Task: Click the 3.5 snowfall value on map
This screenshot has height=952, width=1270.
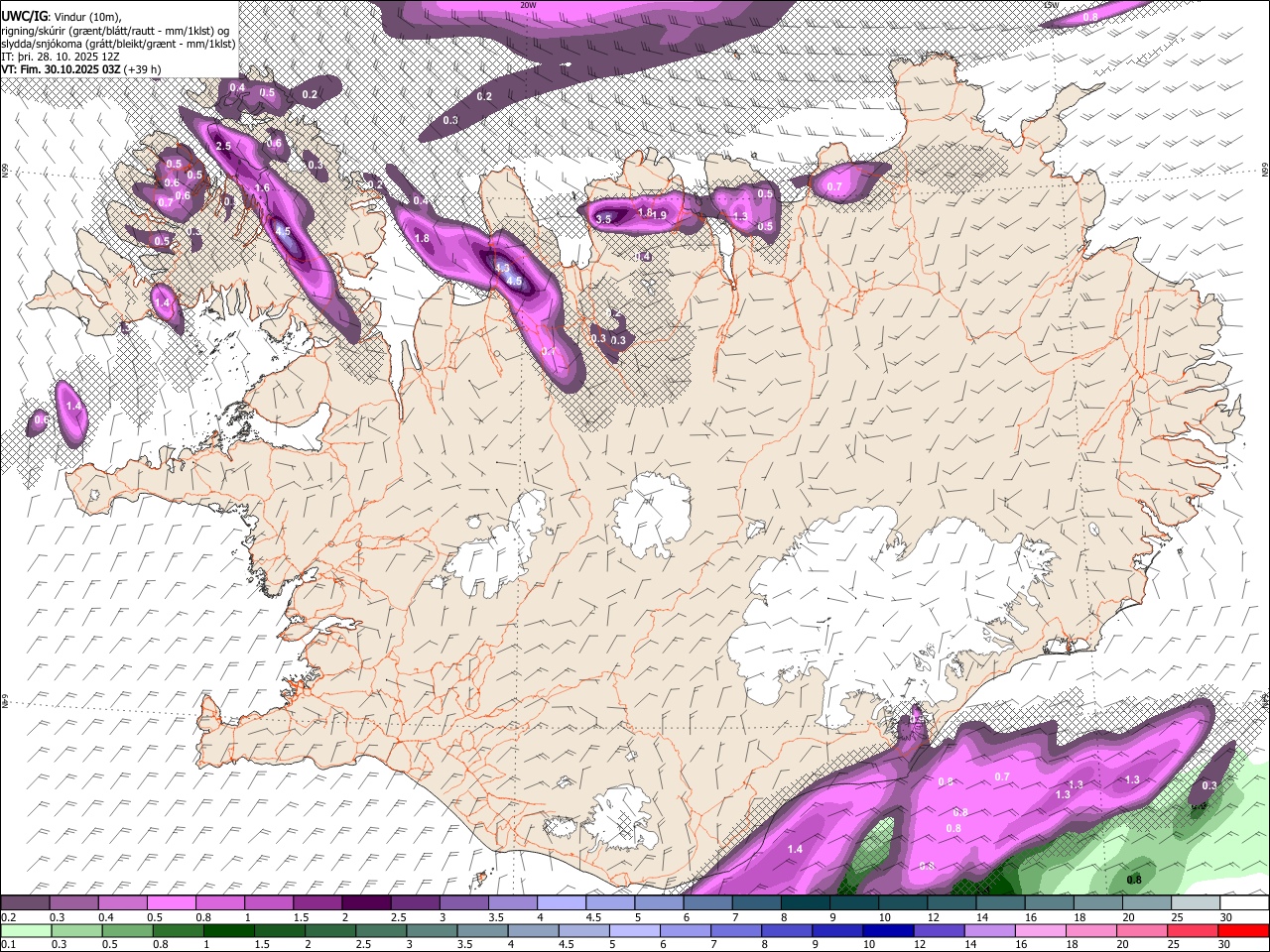Action: [x=603, y=219]
